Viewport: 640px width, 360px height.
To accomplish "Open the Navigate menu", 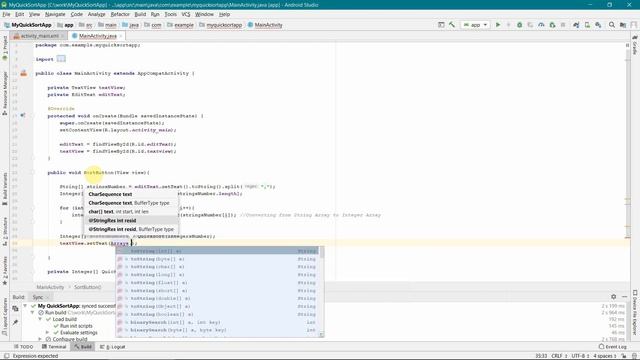I will tap(55, 14).
